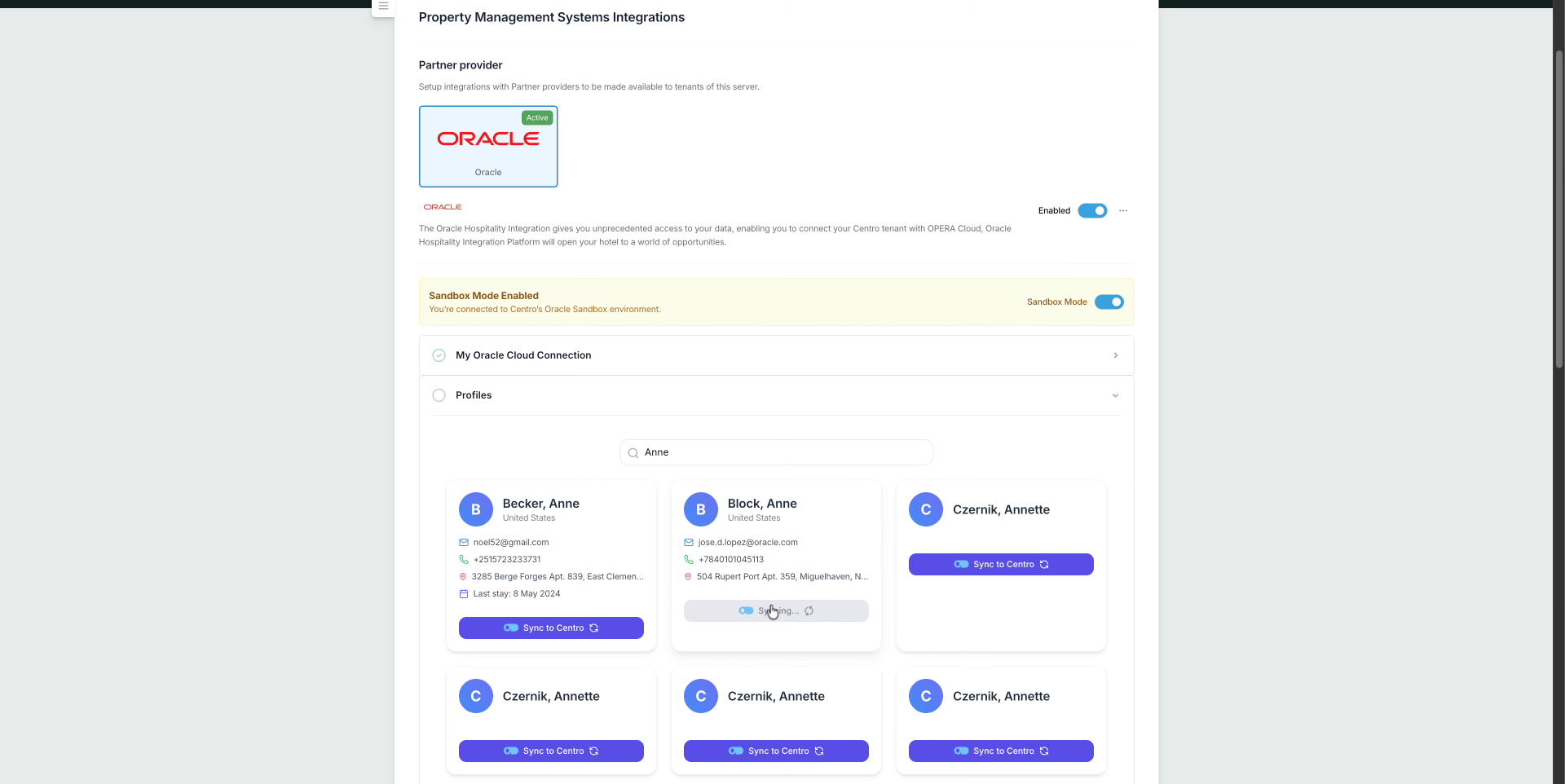This screenshot has height=784, width=1565.
Task: Click Becker, Anne's email envelope icon
Action: pyautogui.click(x=464, y=543)
